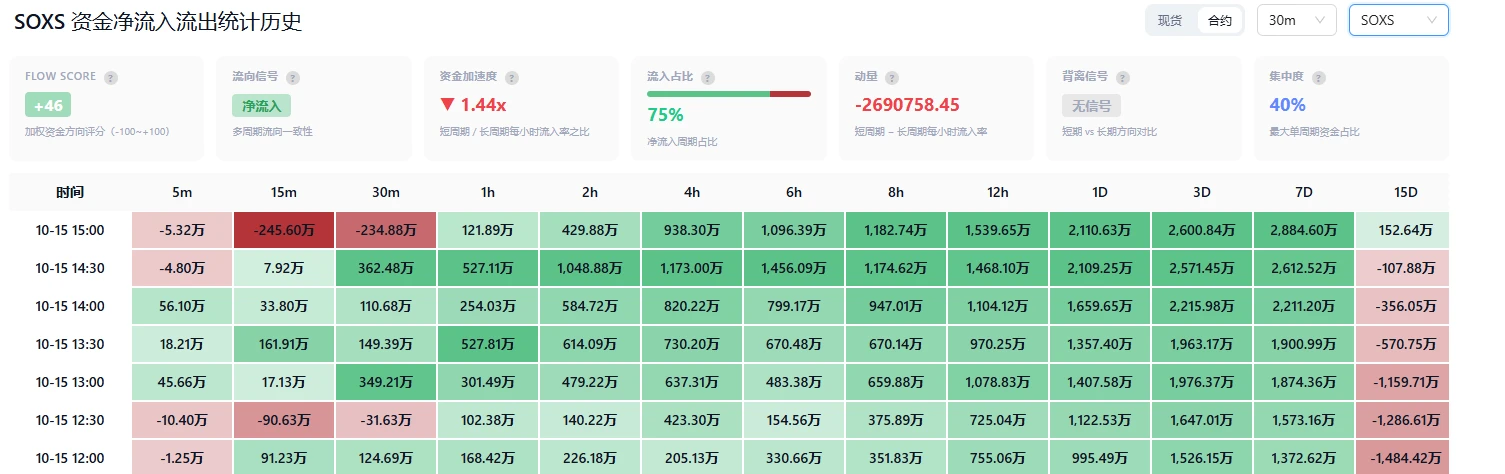The height and width of the screenshot is (474, 1505).
Task: Select the 10-15 13:00 time row
Action: 70,382
